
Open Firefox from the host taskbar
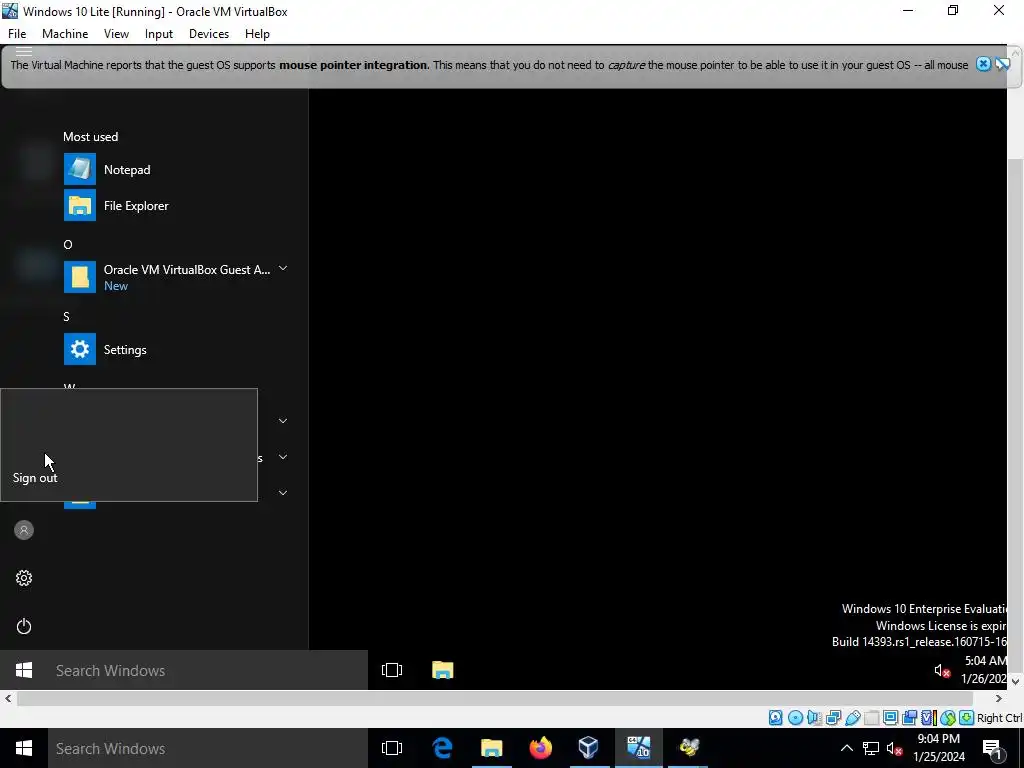click(x=540, y=748)
